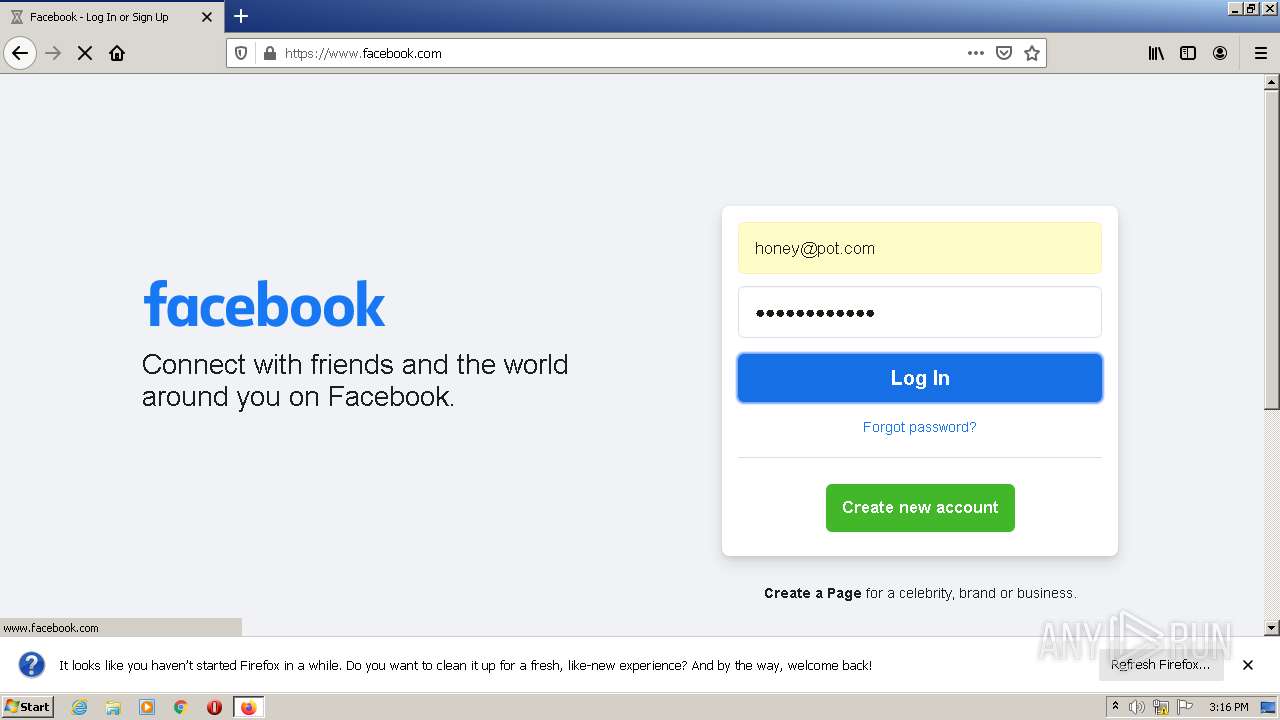Open the Create a Page link

point(812,593)
